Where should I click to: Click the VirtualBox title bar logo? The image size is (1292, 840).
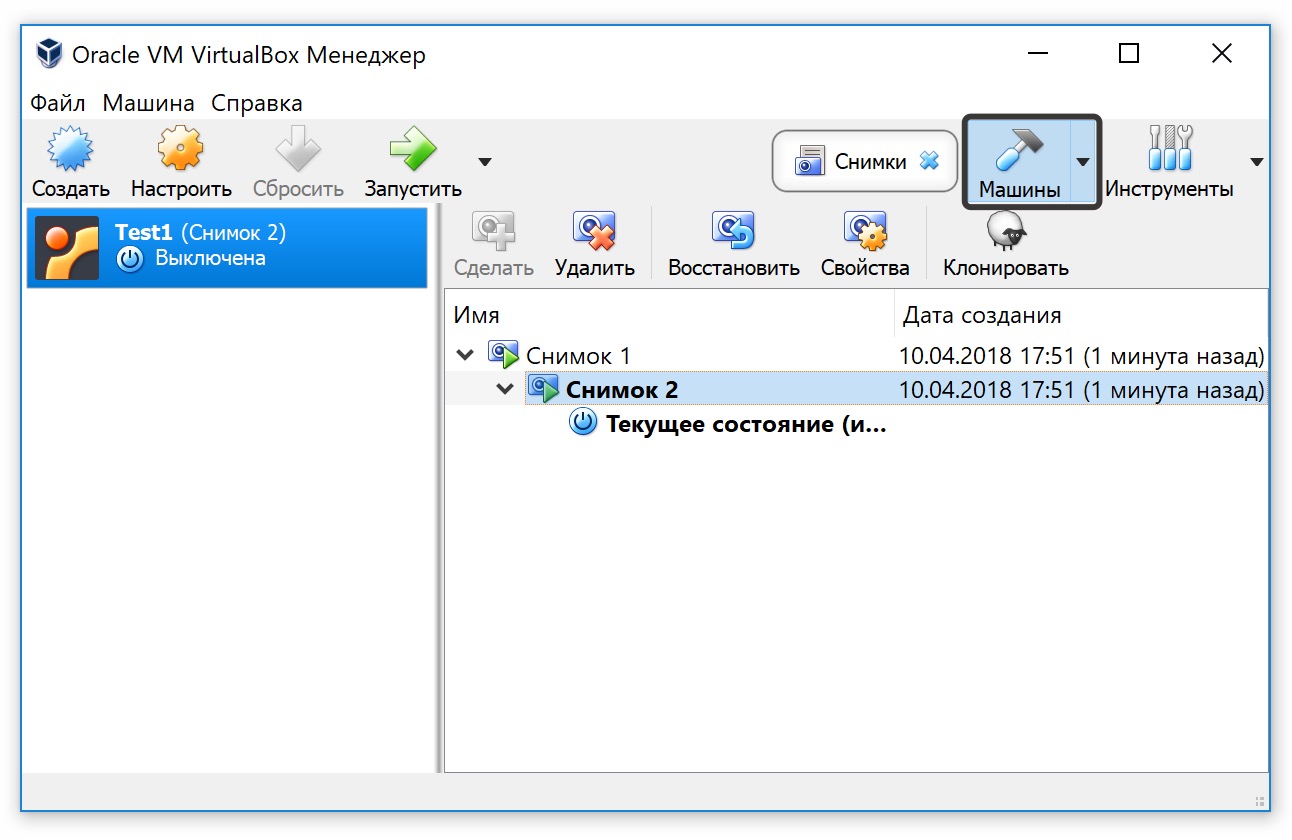click(x=49, y=54)
